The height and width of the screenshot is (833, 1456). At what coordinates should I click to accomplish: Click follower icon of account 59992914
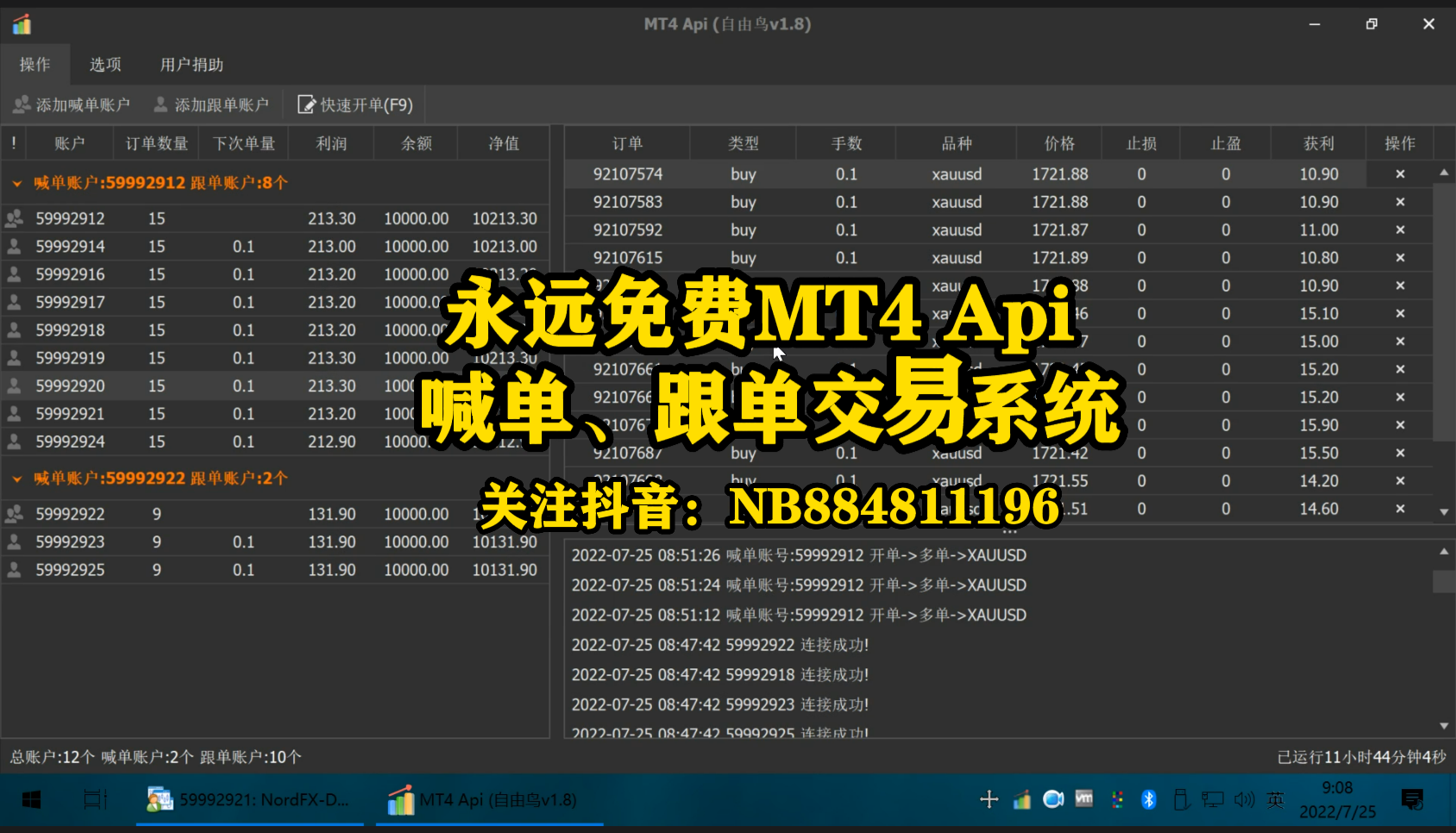tap(14, 247)
